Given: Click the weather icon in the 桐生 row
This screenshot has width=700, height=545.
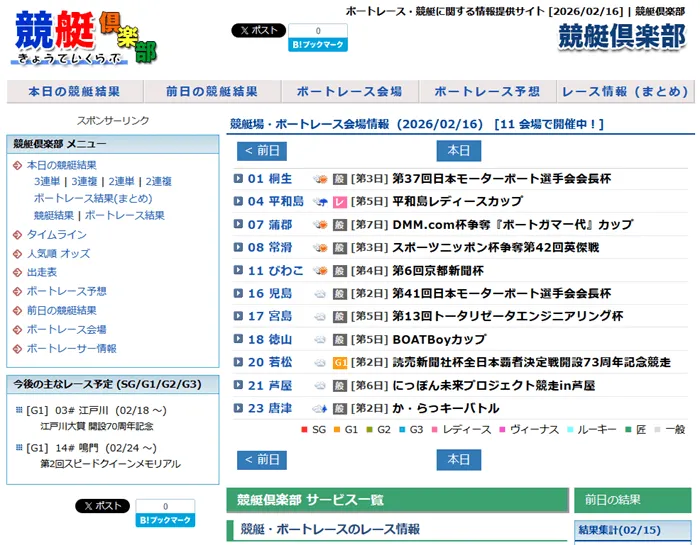Looking at the screenshot, I should [320, 179].
